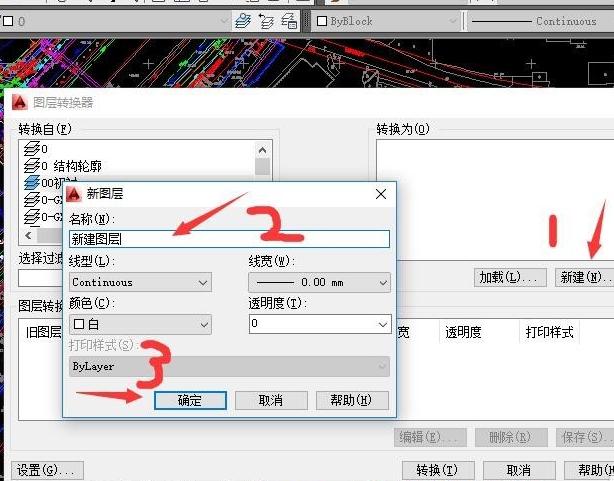
Task: Open the 线型 Continuous dropdown
Action: pyautogui.click(x=140, y=282)
